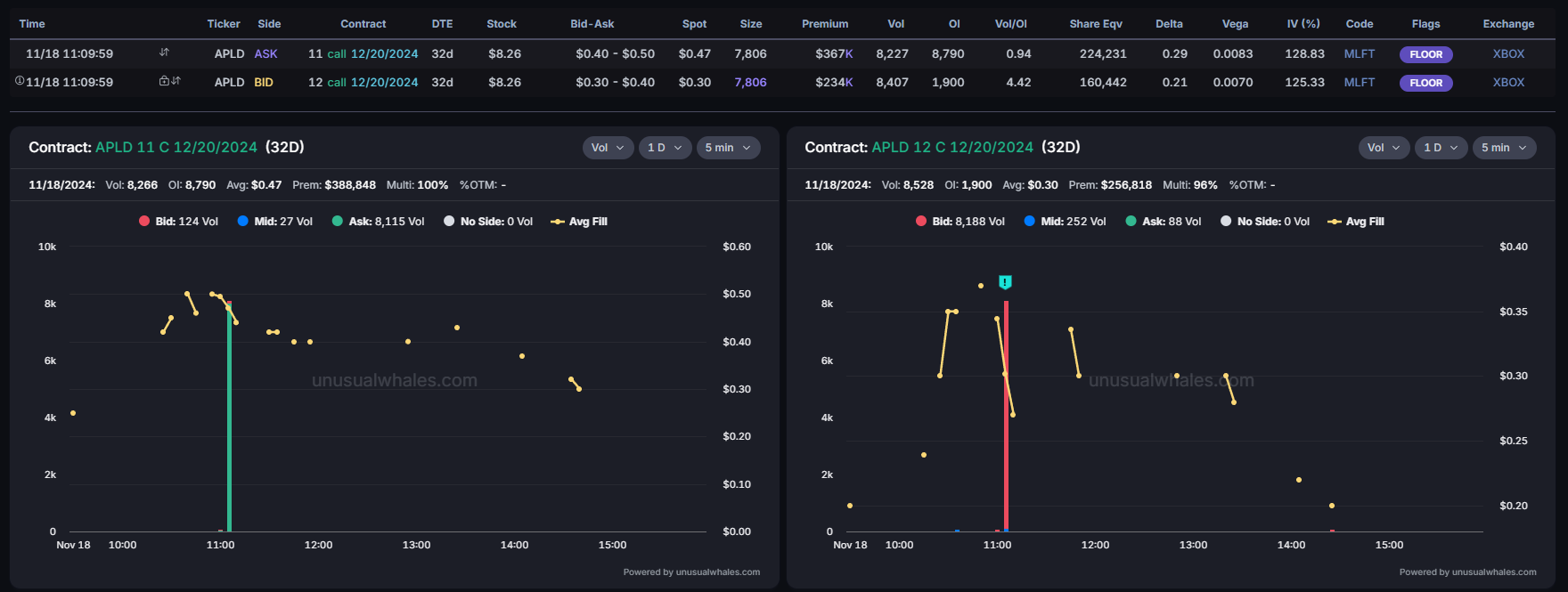Click the APLD 11 C 12/20/2024 chart title
This screenshot has width=1568, height=592.
pyautogui.click(x=176, y=147)
